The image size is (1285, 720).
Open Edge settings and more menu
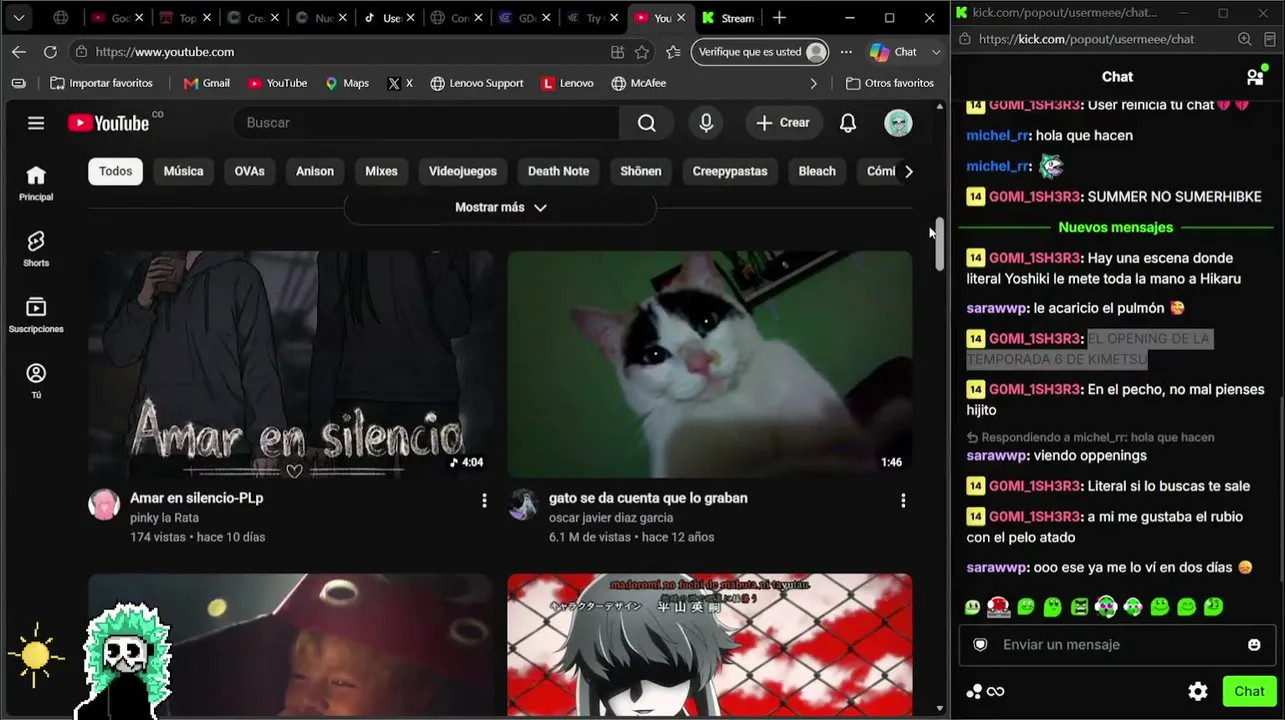(846, 52)
